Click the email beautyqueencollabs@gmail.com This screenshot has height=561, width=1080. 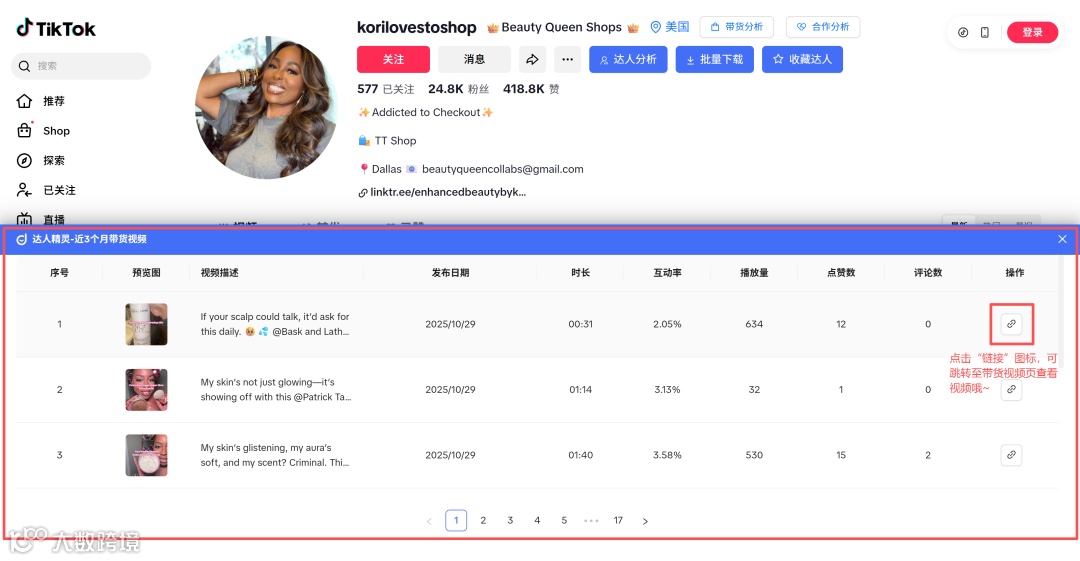(502, 169)
